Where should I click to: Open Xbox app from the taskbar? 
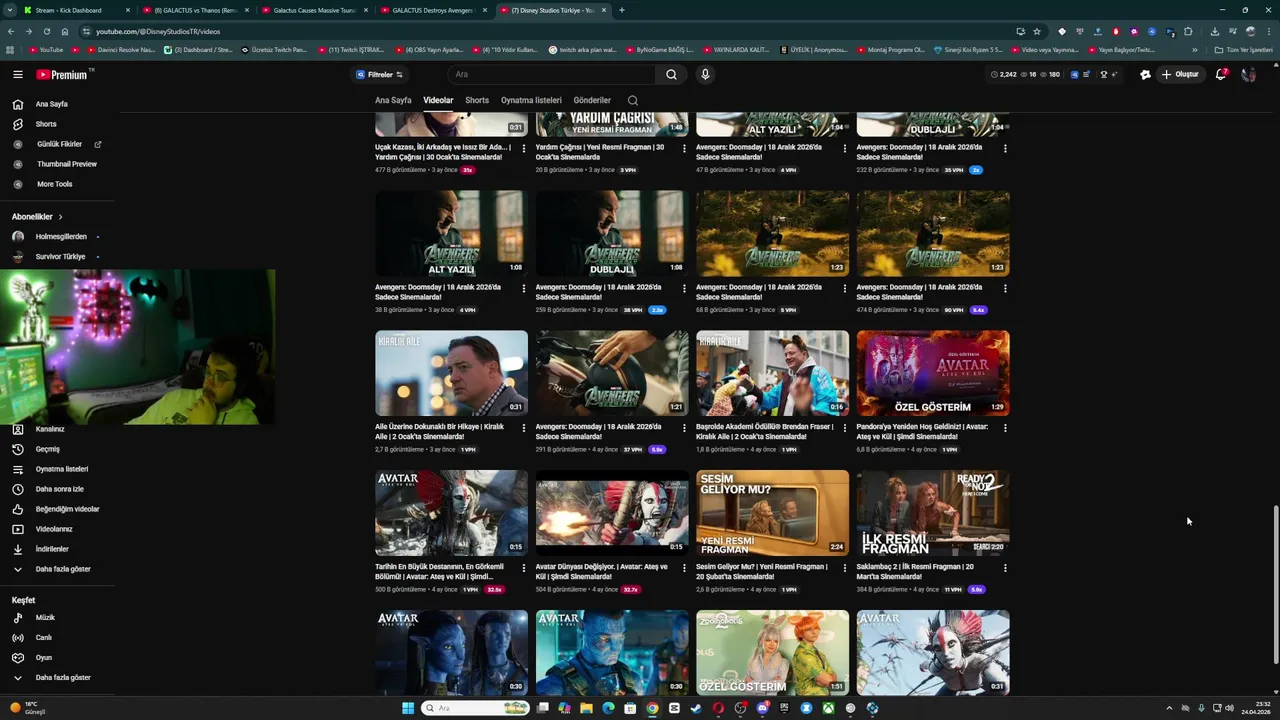(x=828, y=708)
